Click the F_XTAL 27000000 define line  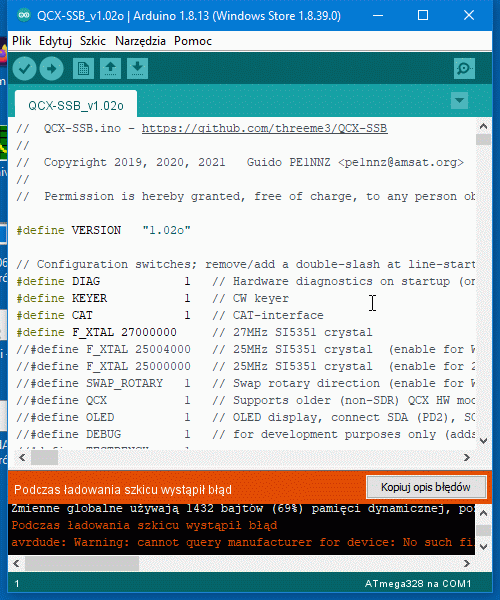click(194, 332)
